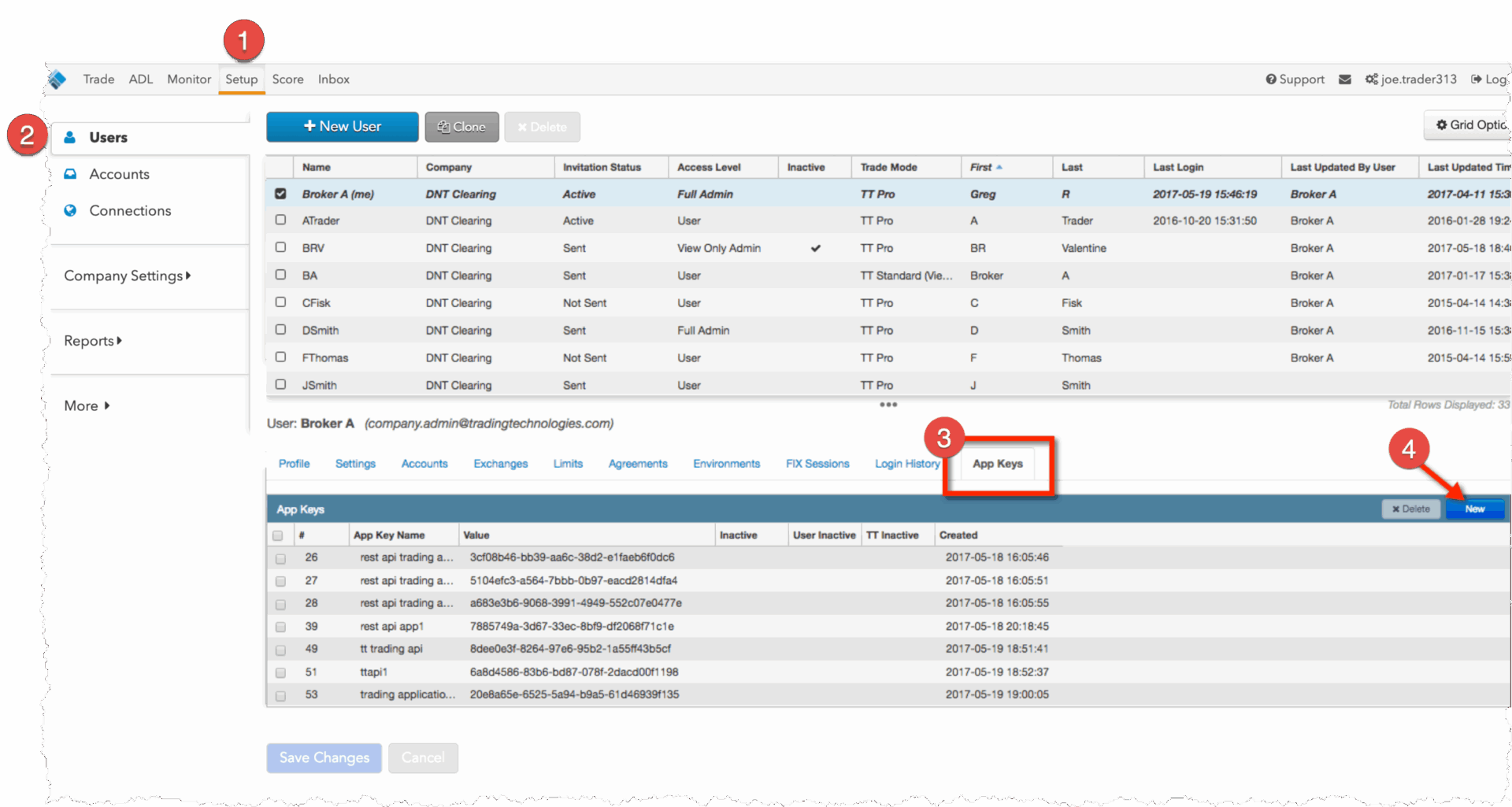Click the Clone button
Viewport: 1512px width, 807px height.
click(x=462, y=127)
